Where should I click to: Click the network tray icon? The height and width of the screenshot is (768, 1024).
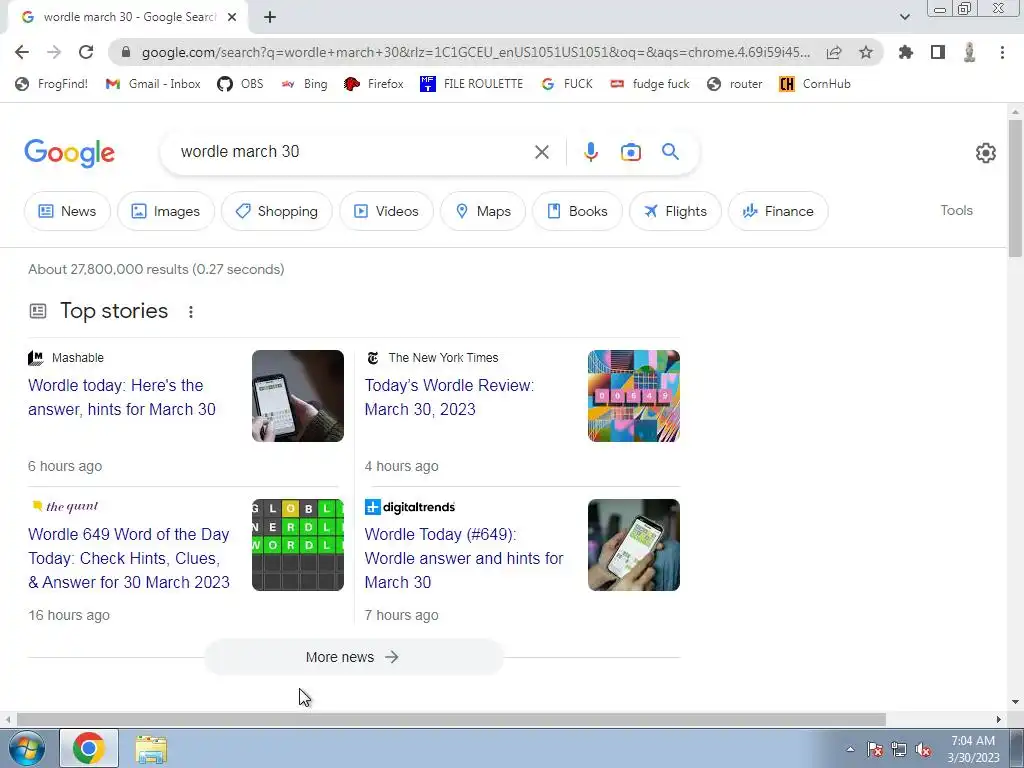pyautogui.click(x=899, y=750)
